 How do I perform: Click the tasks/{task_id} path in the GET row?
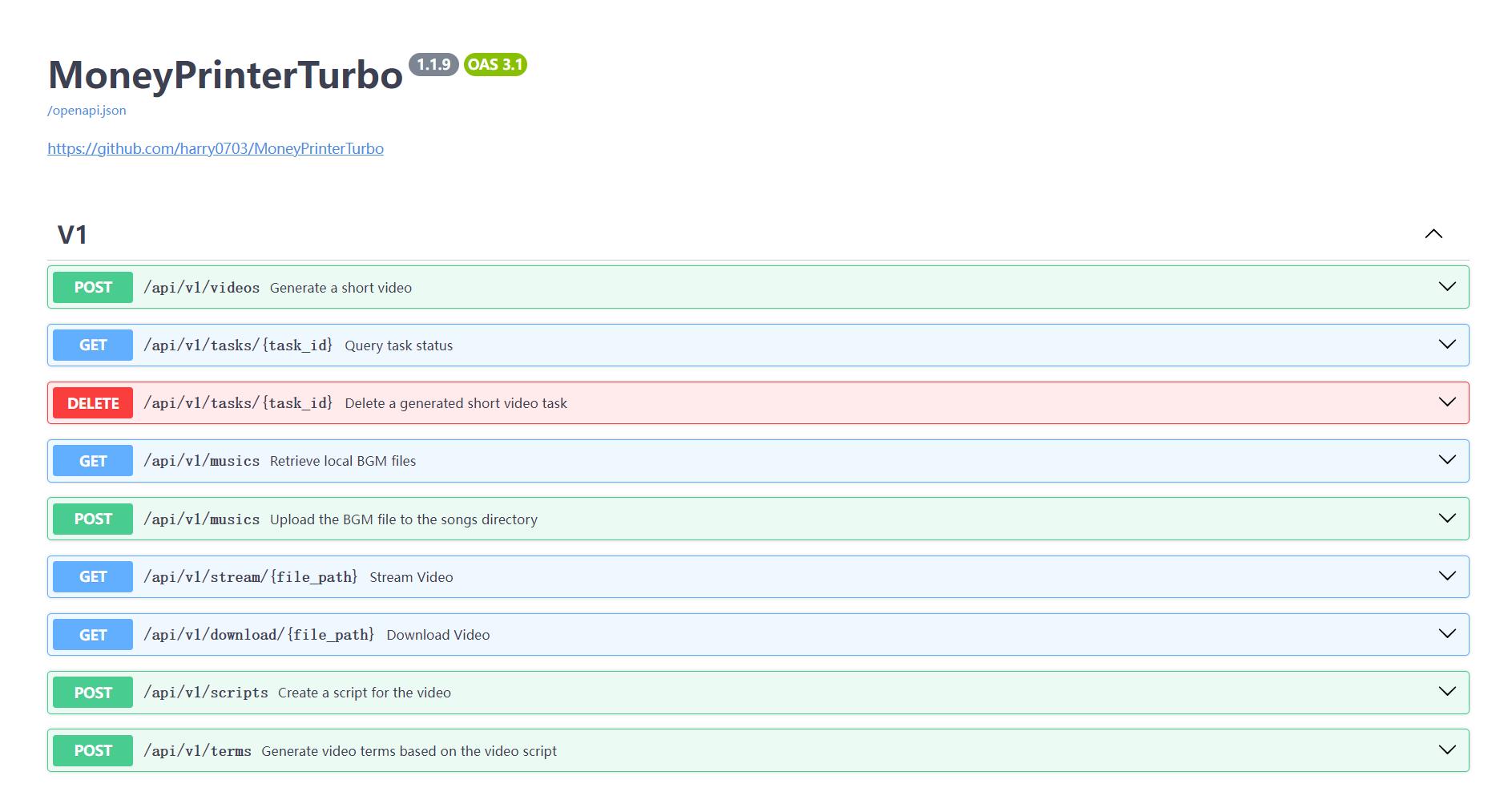pyautogui.click(x=238, y=345)
